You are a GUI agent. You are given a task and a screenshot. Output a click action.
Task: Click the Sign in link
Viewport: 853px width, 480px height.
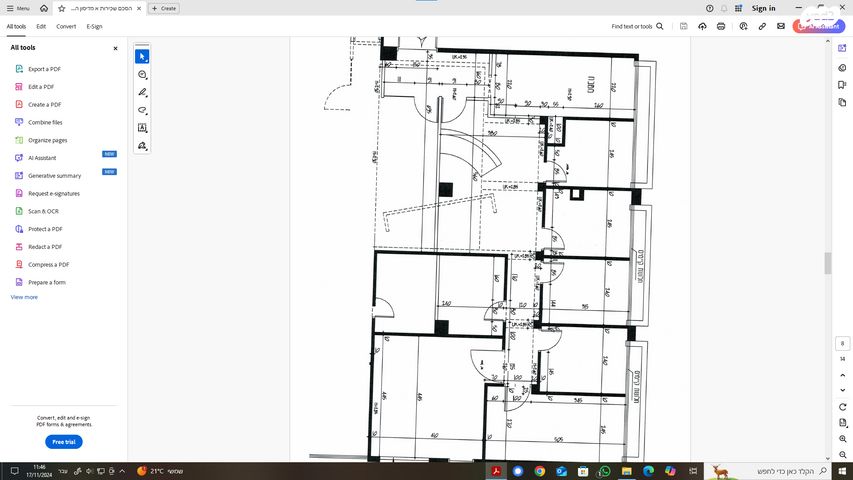coord(763,8)
